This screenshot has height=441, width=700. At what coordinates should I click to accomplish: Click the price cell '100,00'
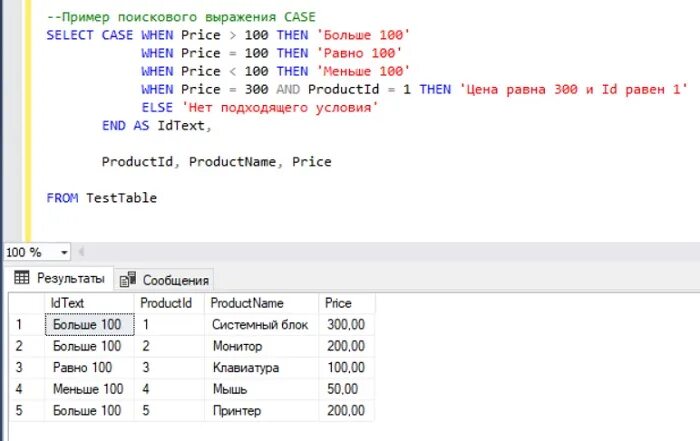click(x=347, y=367)
